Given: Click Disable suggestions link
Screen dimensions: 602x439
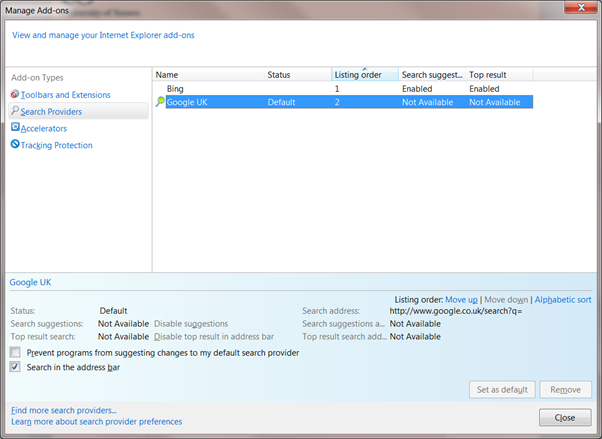Looking at the screenshot, I should [x=191, y=324].
